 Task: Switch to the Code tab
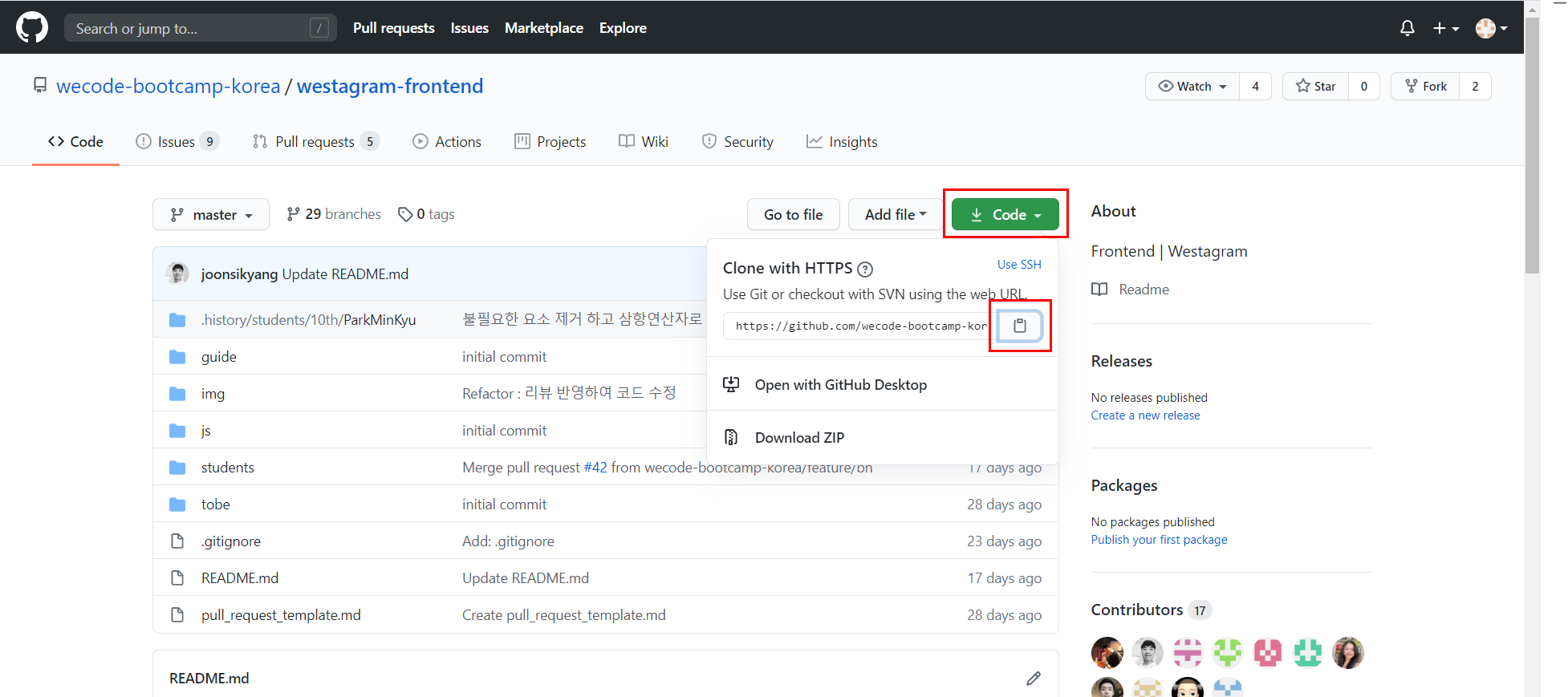(75, 142)
